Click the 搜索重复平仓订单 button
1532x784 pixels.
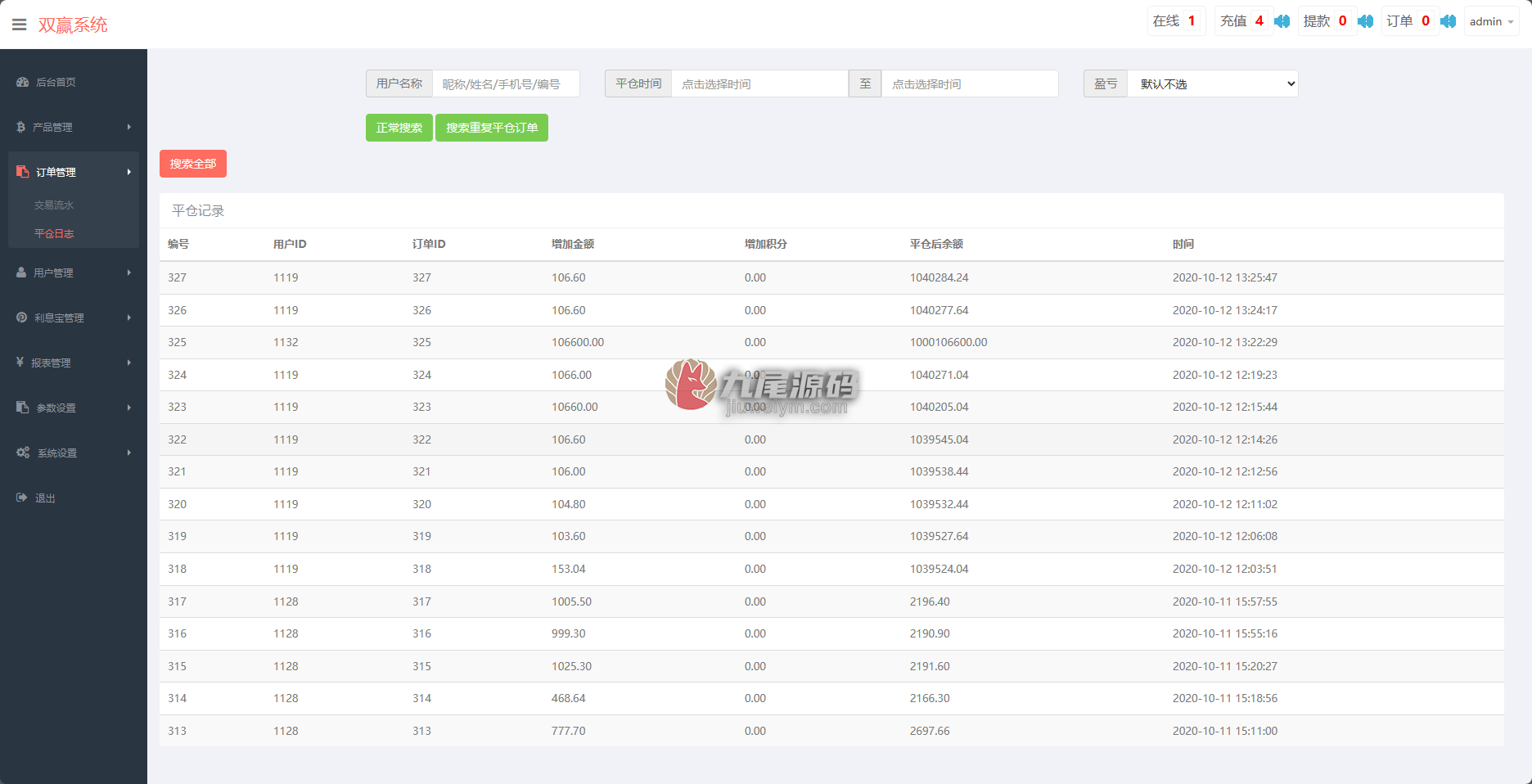click(492, 128)
